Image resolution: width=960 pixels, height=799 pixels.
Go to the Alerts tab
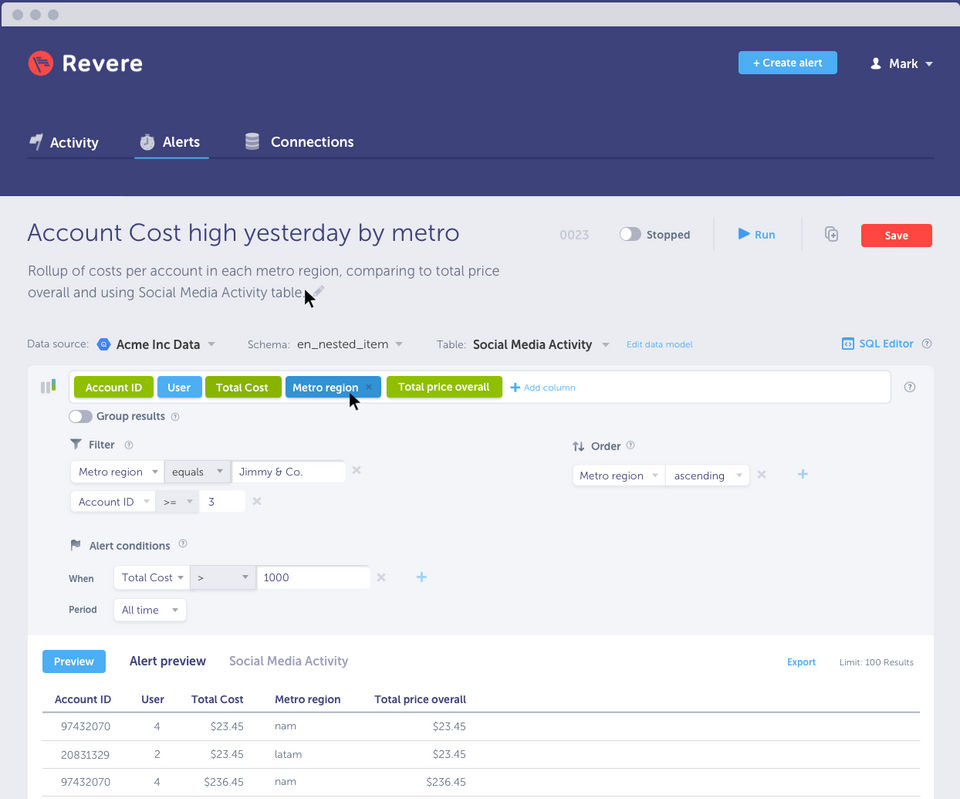171,142
